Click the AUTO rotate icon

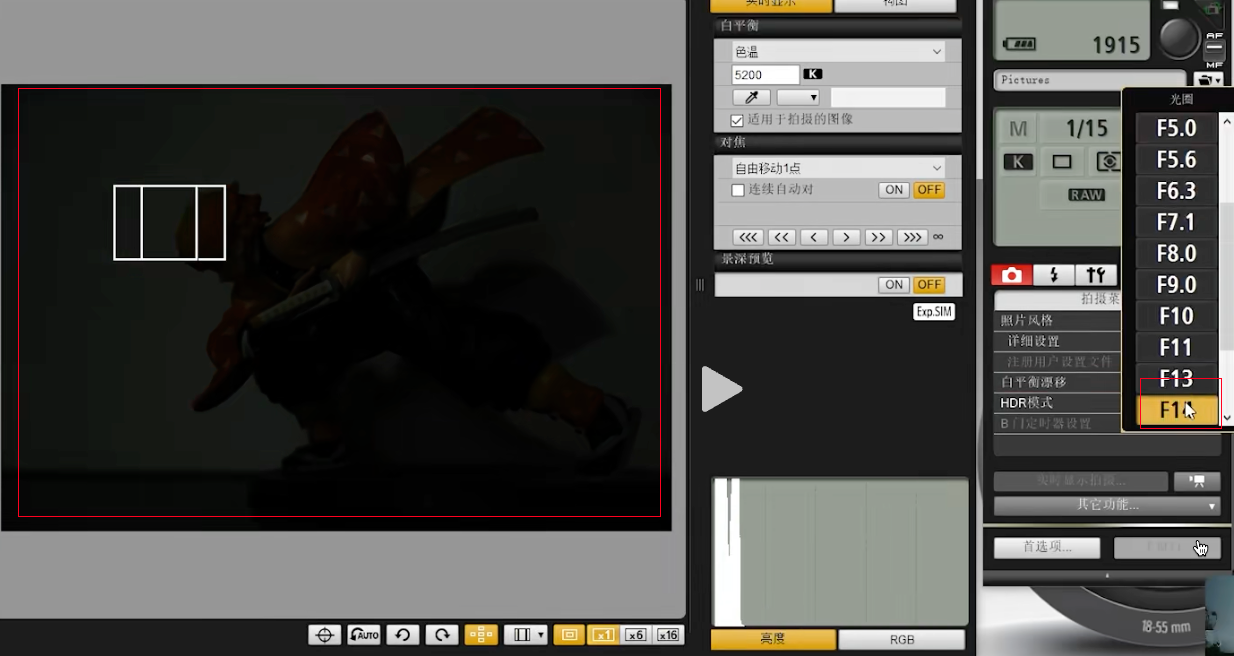pos(364,634)
